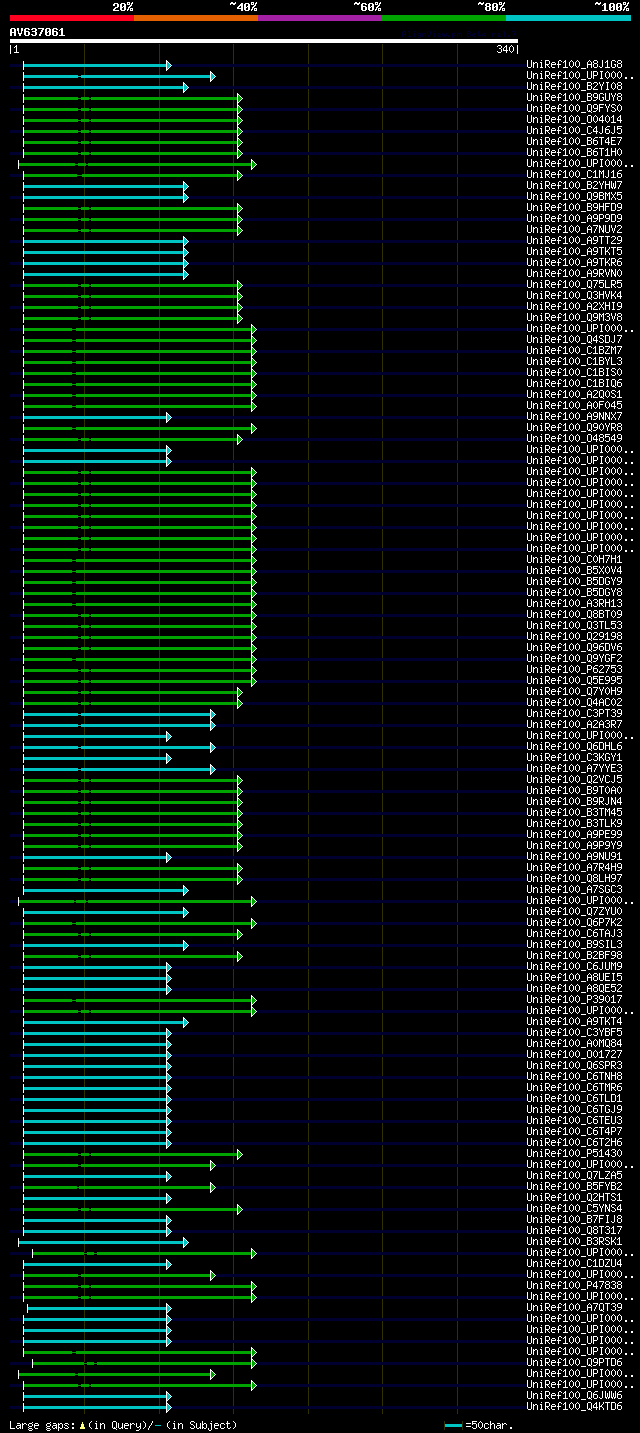Screen dimensions: 640x1433
Task: Click label UniRef100_C6JUM9
Action: pyautogui.click(x=574, y=967)
